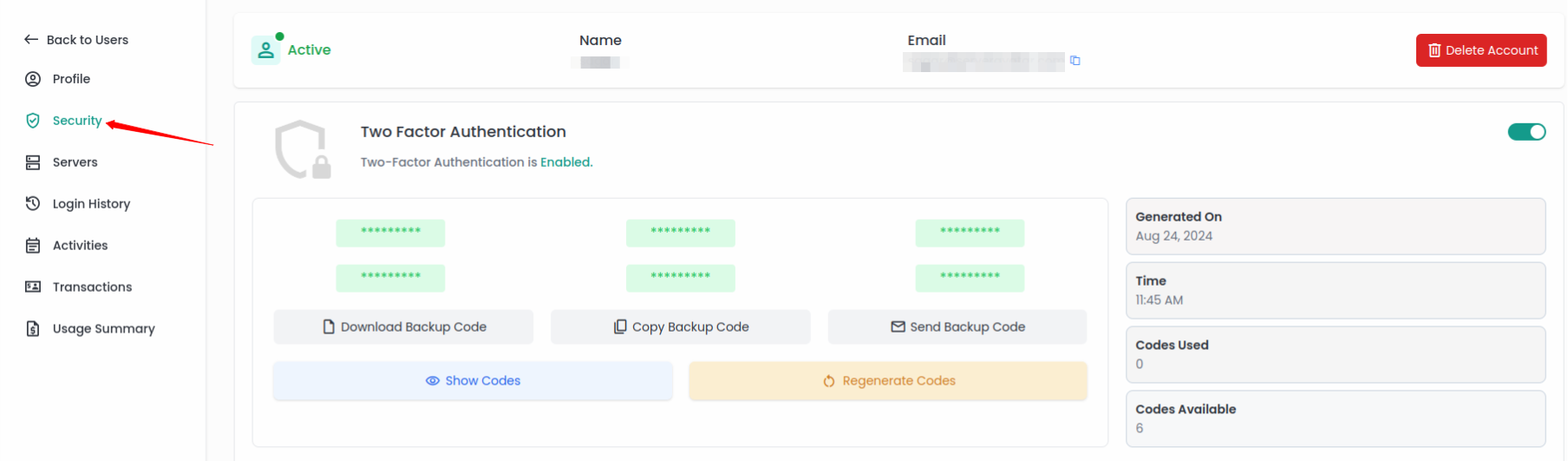
Task: Disable the Two Factor Authentication toggle
Action: pos(1526,132)
